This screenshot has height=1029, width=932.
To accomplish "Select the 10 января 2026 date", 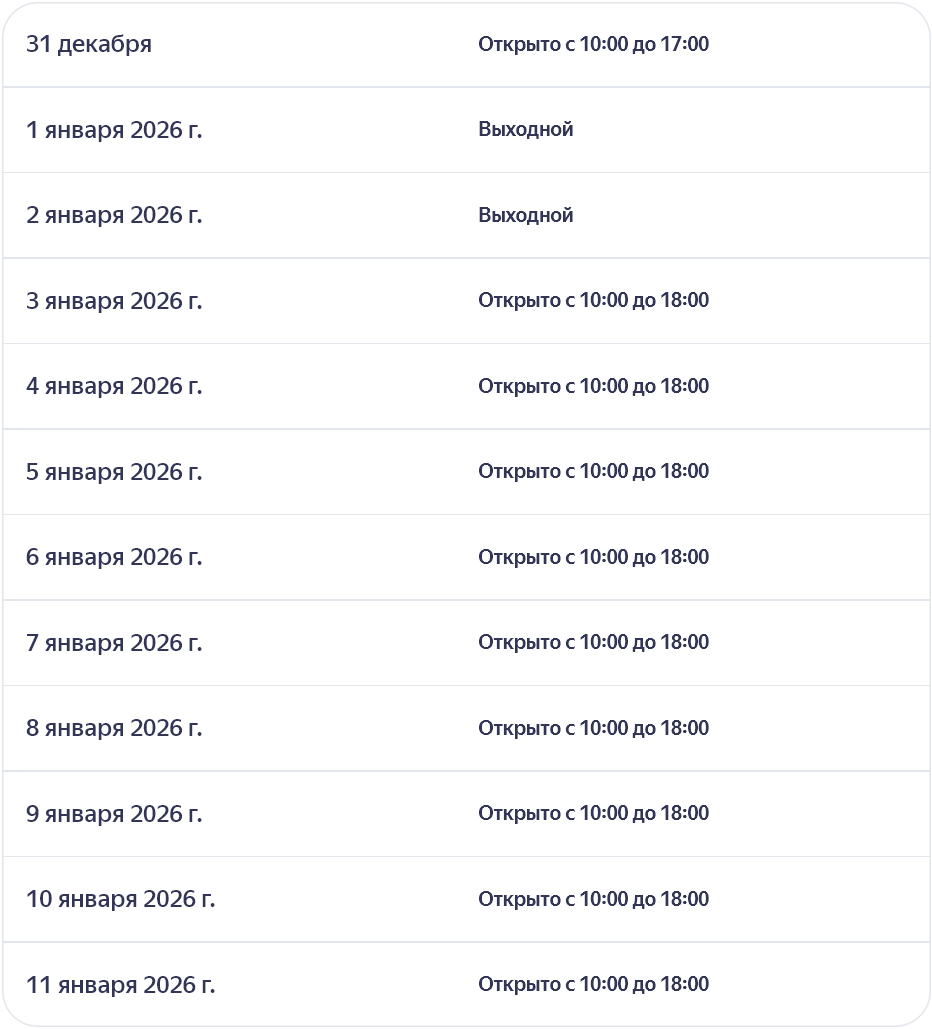I will pyautogui.click(x=120, y=899).
